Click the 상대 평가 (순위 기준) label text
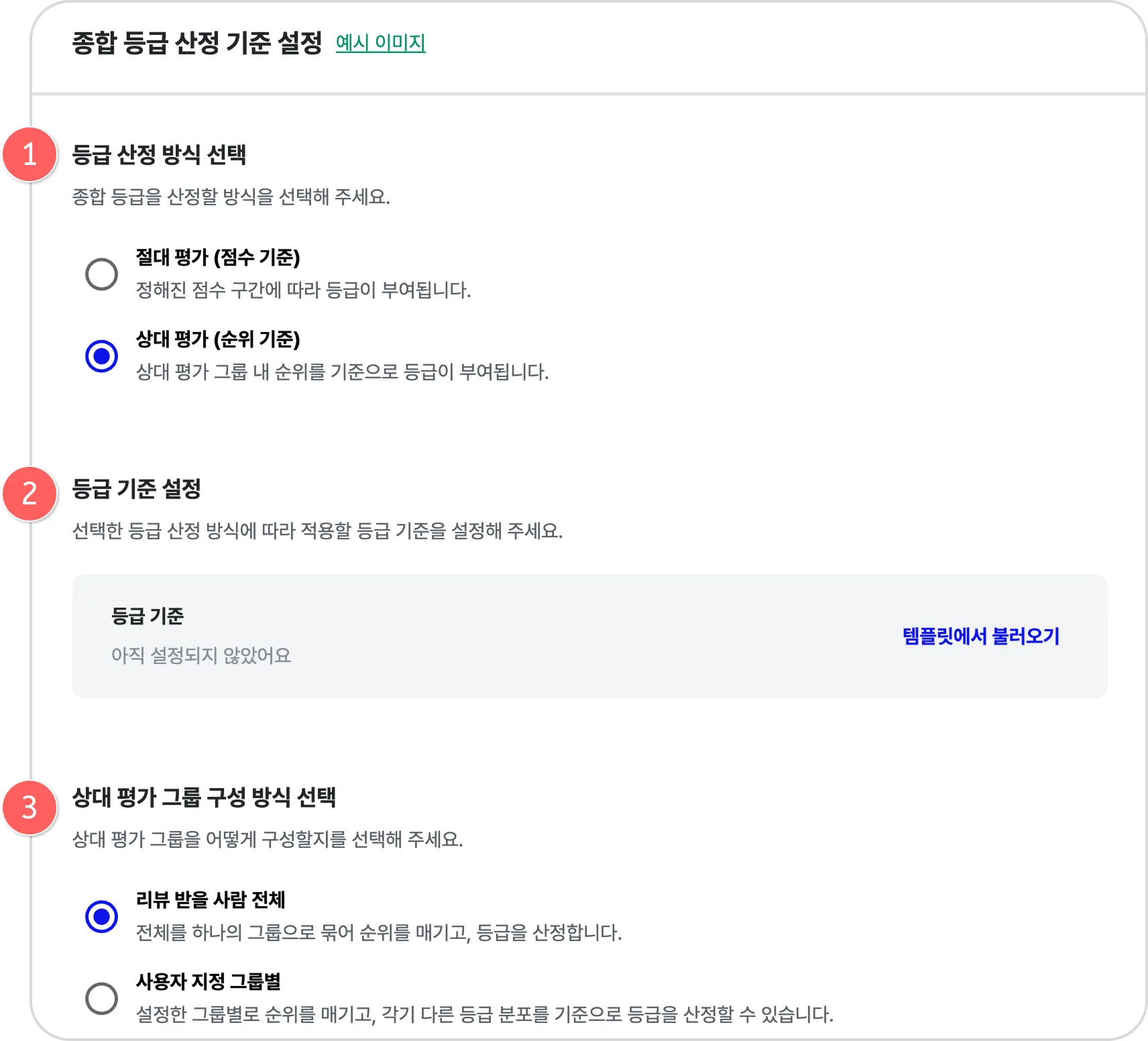 click(218, 339)
